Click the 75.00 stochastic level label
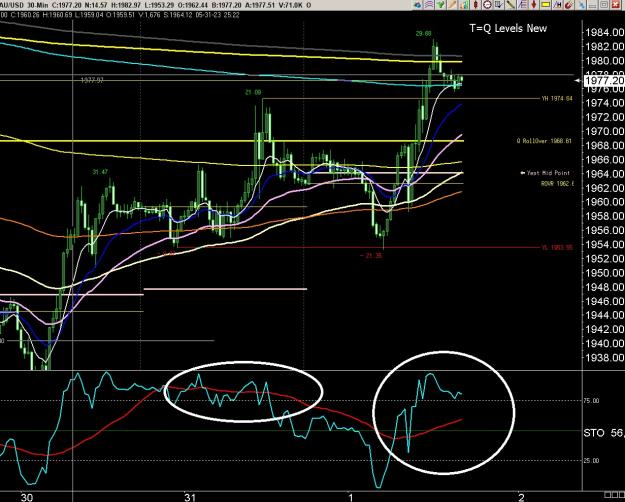Viewport: 625px width, 502px height. pyautogui.click(x=591, y=401)
